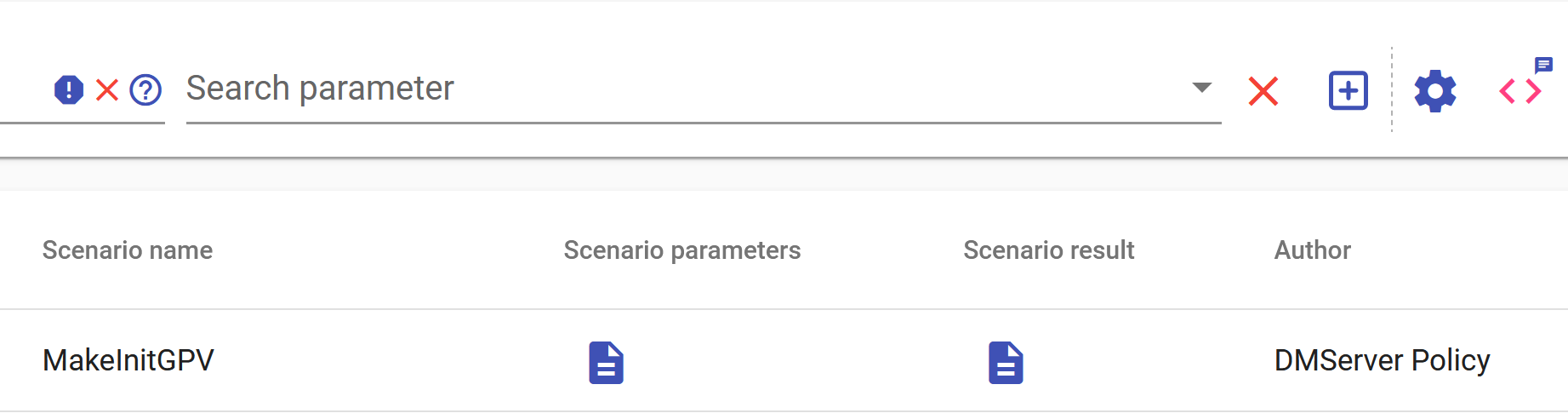Image resolution: width=1568 pixels, height=419 pixels.
Task: Click the blue octagon alert icon
Action: tap(69, 89)
